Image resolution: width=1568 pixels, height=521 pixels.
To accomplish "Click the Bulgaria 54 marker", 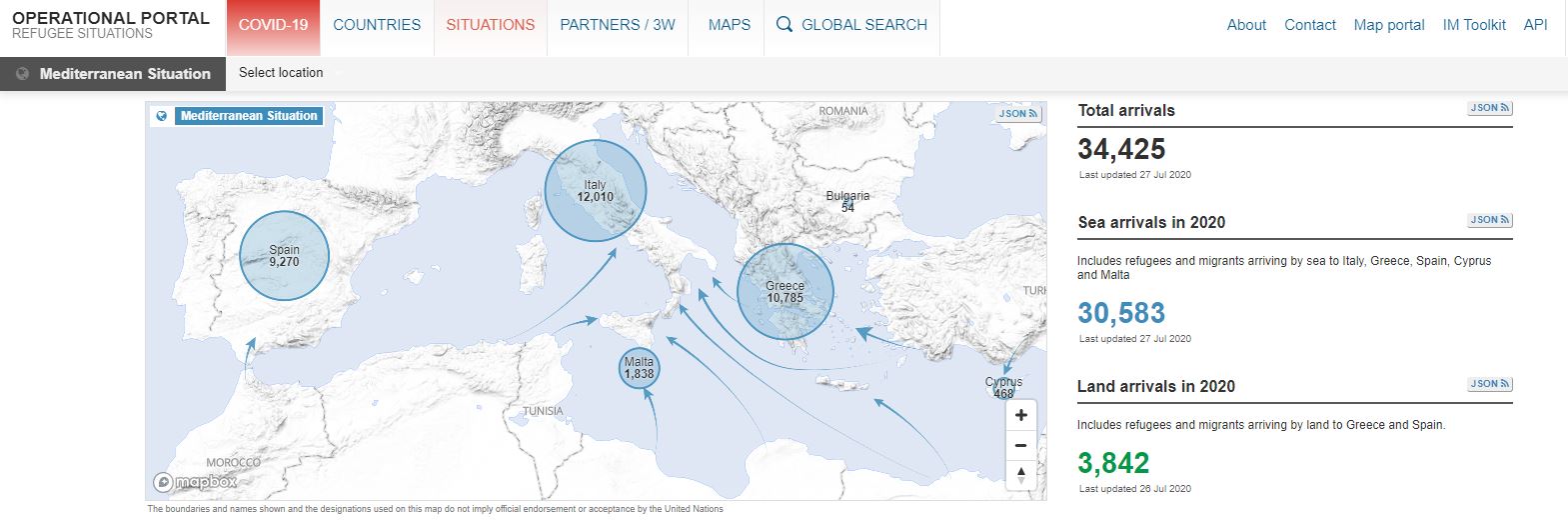I will [x=847, y=201].
